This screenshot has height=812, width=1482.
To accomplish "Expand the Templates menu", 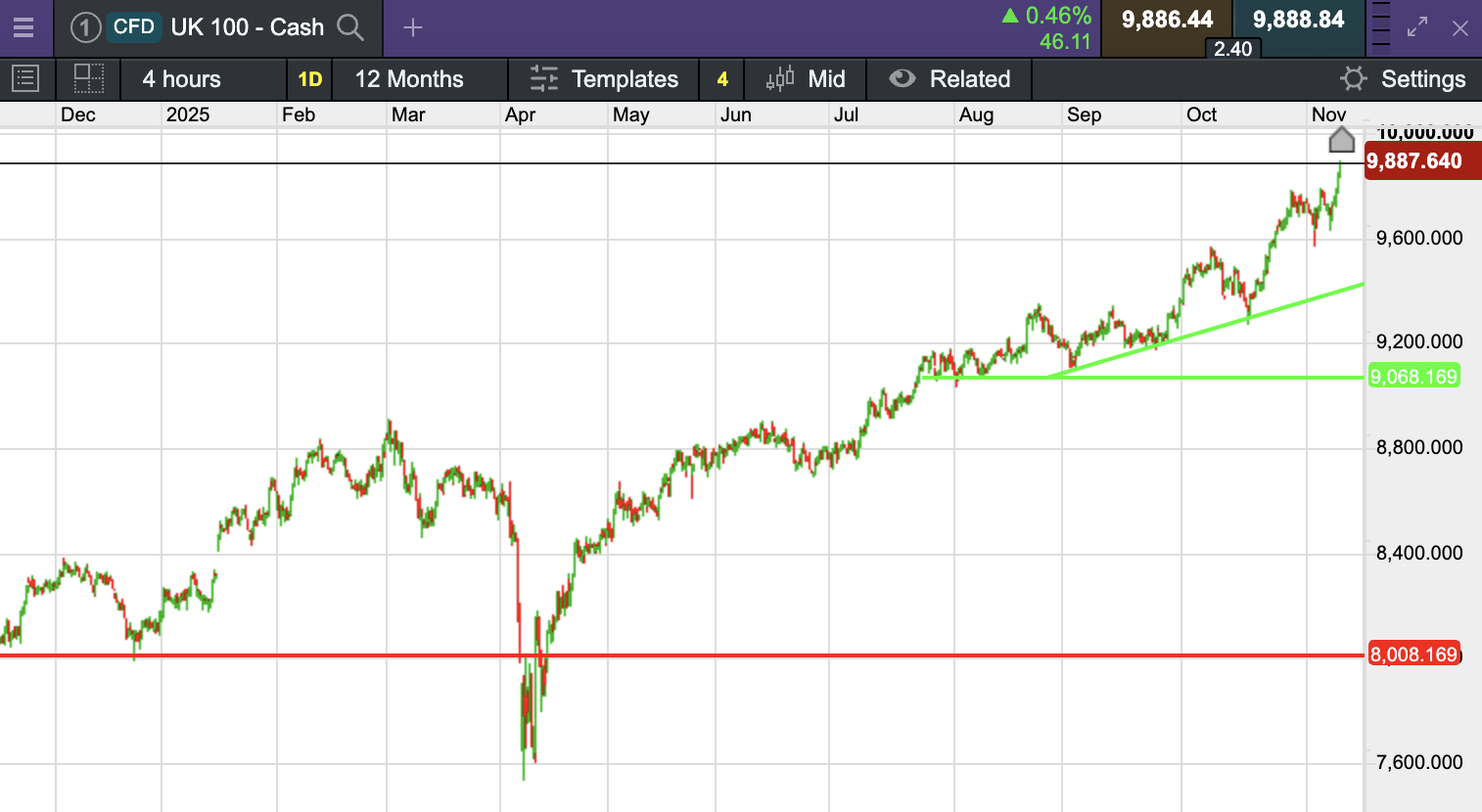I will tap(605, 79).
